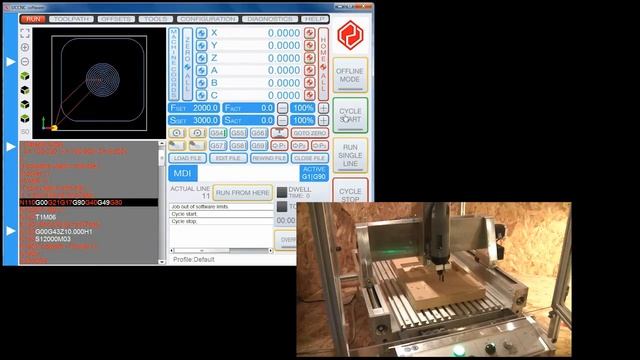This screenshot has height=360, width=640.
Task: Toggle spindle clockwise rotation button
Action: pyautogui.click(x=177, y=133)
